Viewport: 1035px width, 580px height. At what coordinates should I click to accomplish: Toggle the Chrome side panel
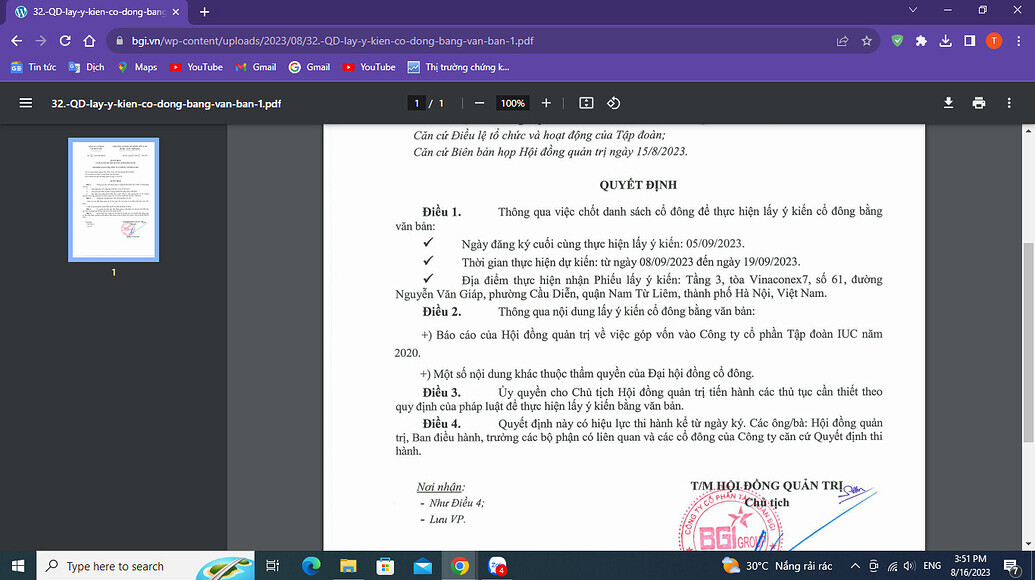point(969,41)
